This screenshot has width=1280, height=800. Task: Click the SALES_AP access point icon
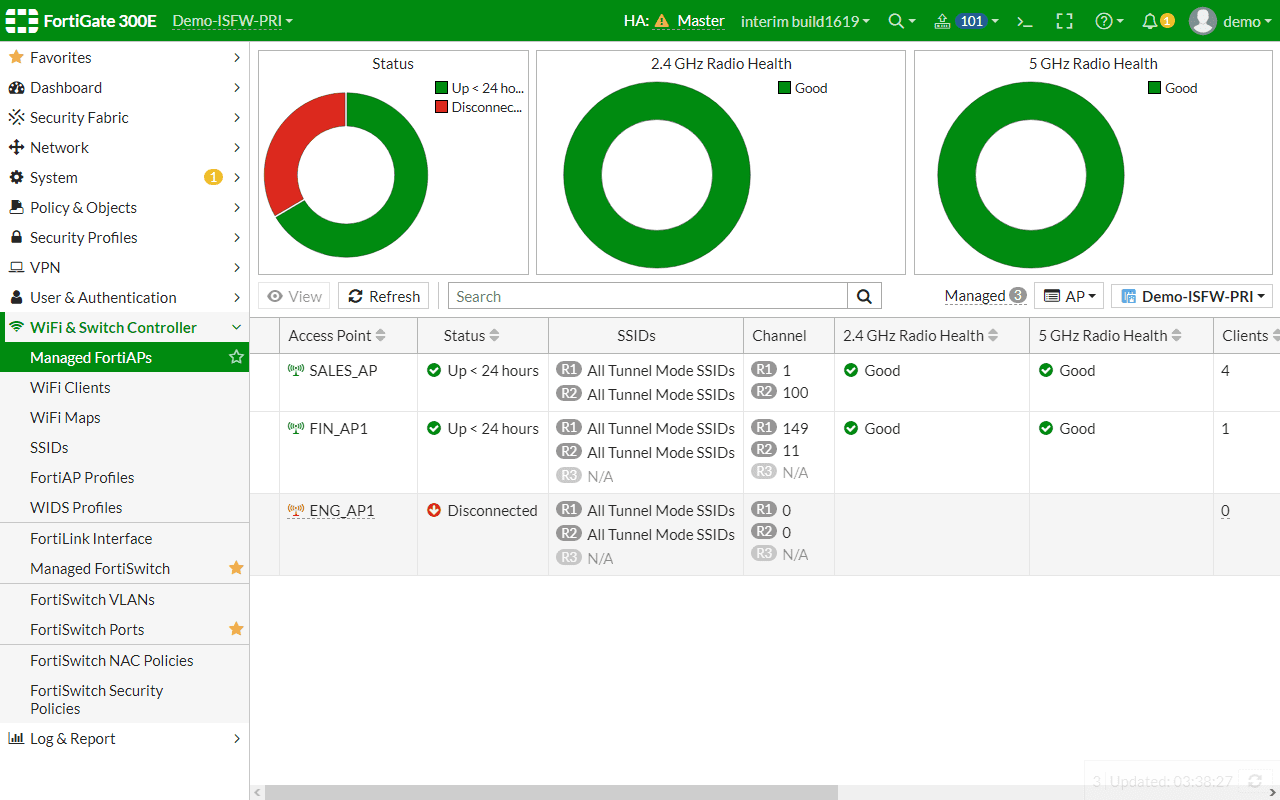tap(296, 370)
